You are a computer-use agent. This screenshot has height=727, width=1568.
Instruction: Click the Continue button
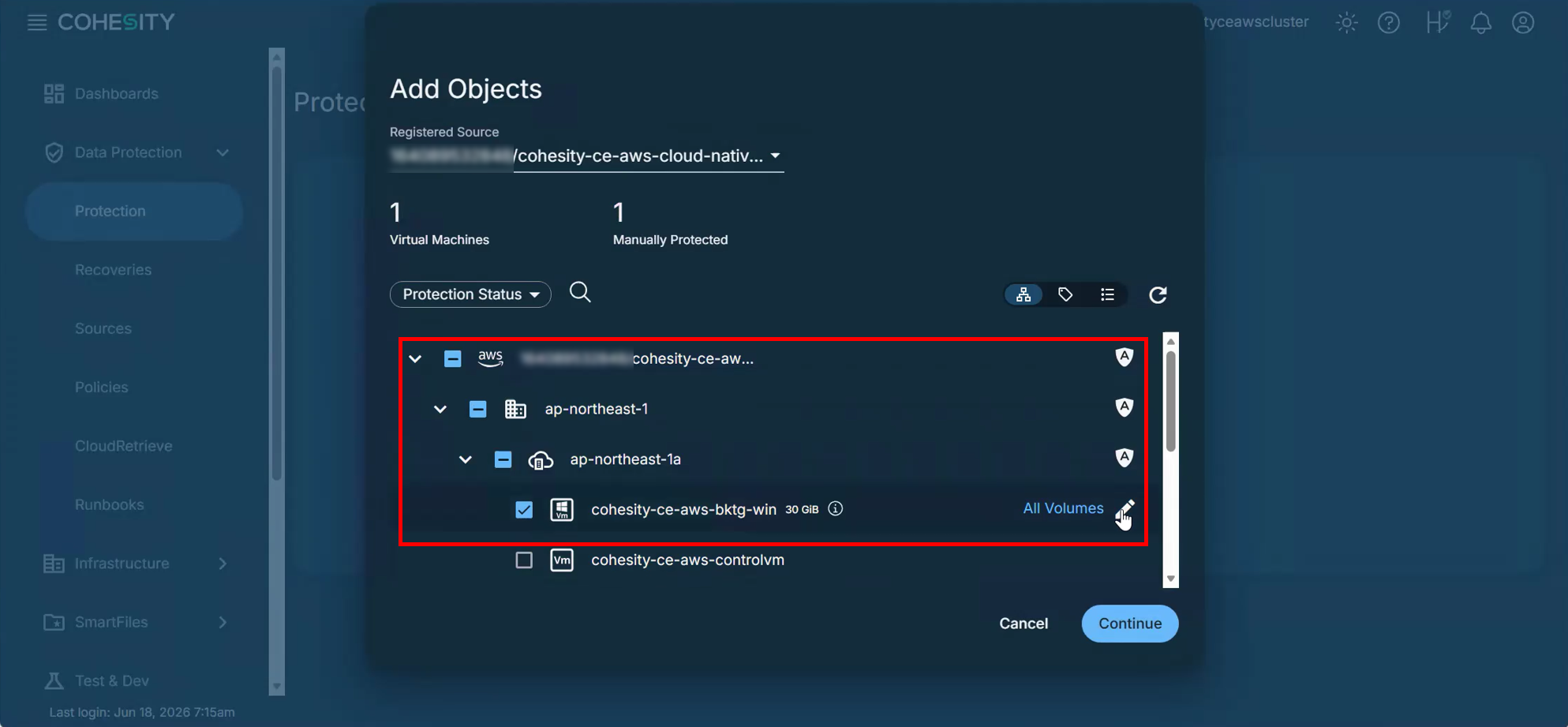click(1130, 624)
